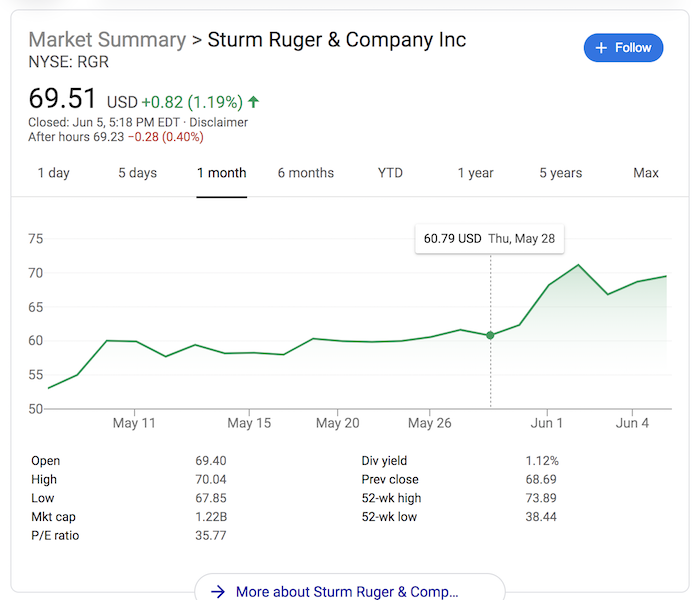Click the 75 y-axis label
This screenshot has height=600, width=700.
tap(36, 239)
